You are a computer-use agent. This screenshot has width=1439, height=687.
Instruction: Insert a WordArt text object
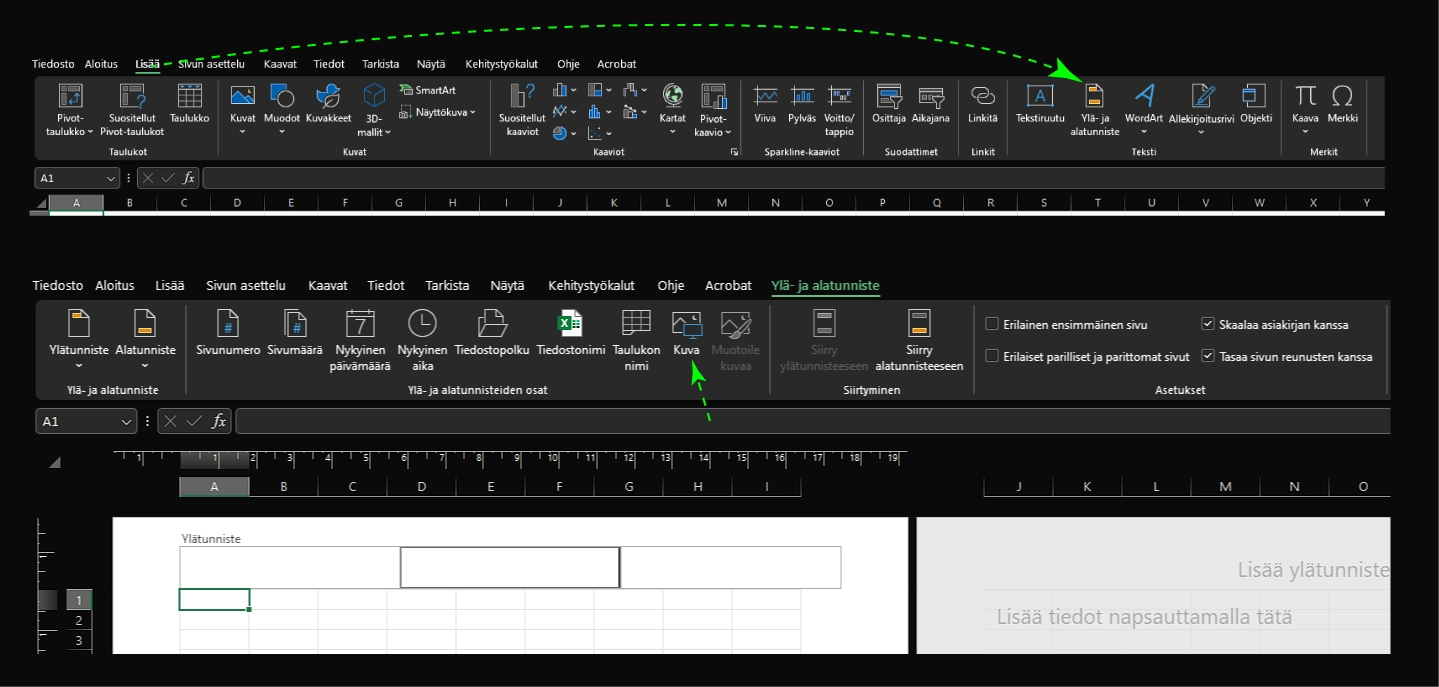1144,98
